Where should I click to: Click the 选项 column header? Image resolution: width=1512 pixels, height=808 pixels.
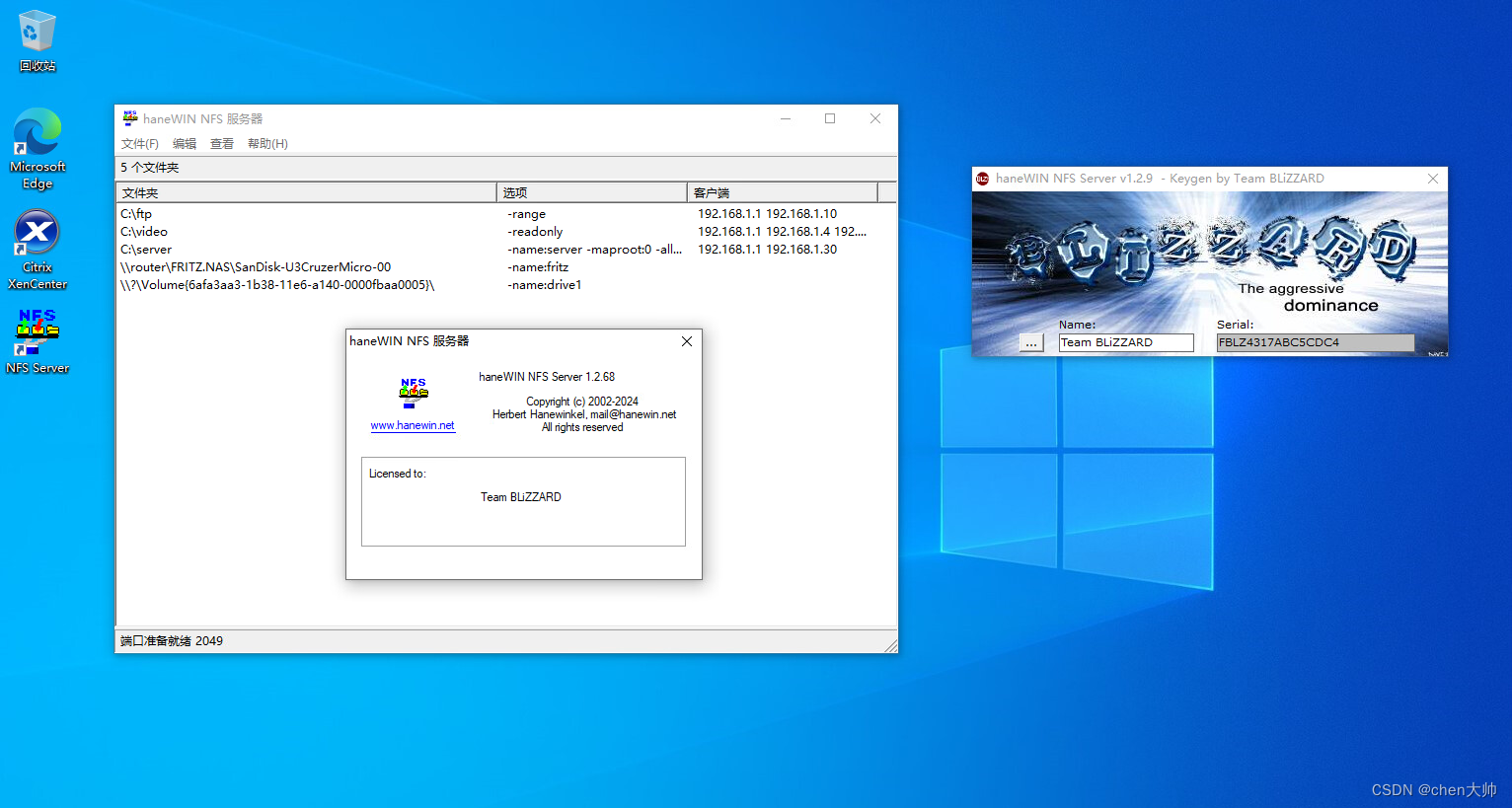click(591, 192)
